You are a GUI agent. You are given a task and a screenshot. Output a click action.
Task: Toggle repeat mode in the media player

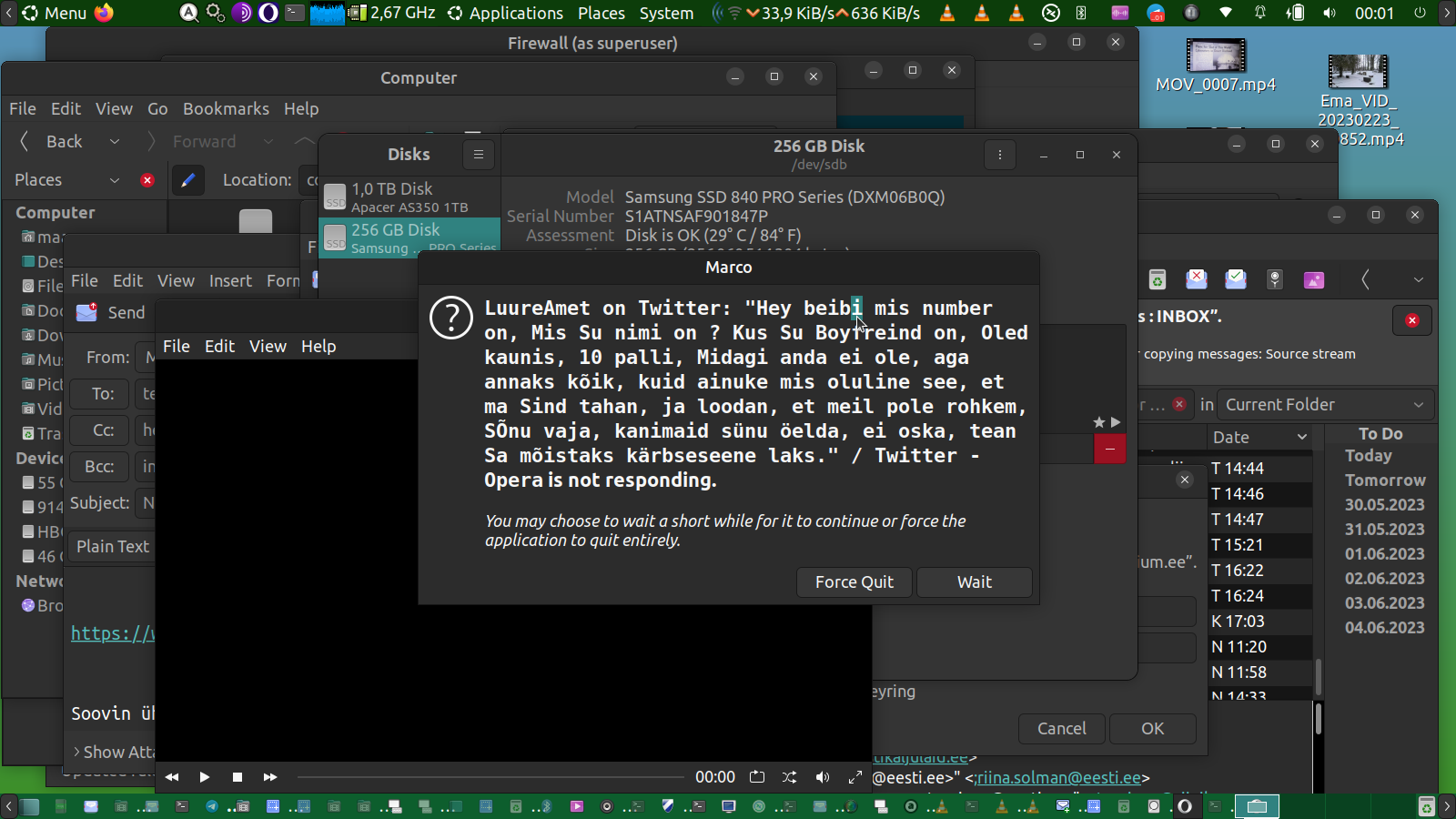click(x=757, y=777)
